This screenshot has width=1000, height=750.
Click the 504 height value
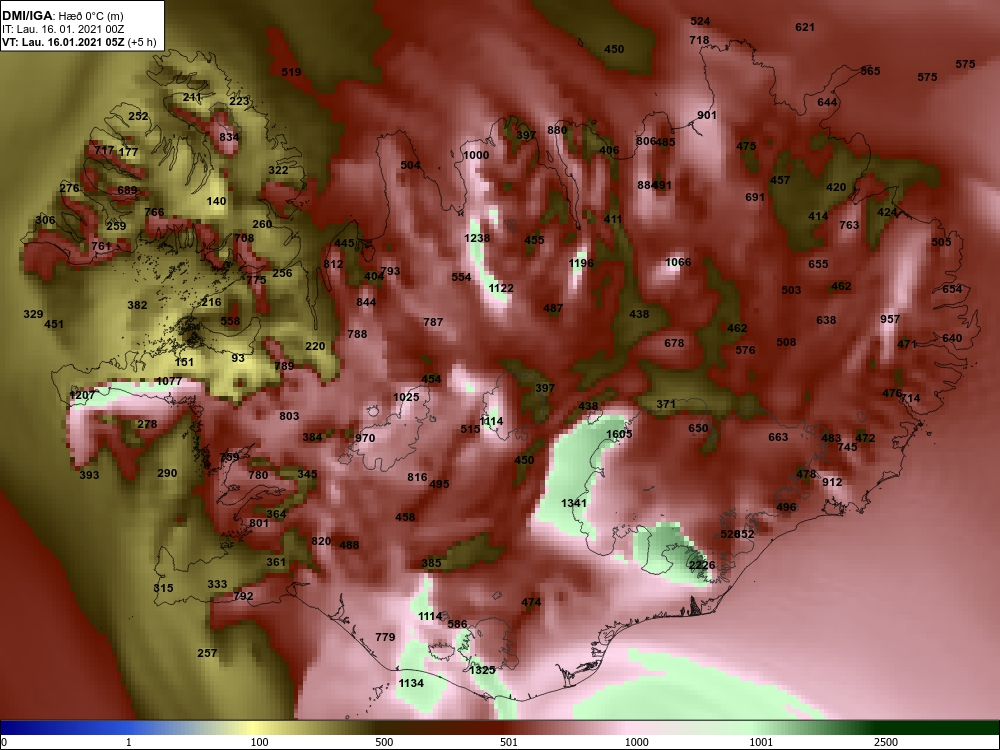coord(410,165)
